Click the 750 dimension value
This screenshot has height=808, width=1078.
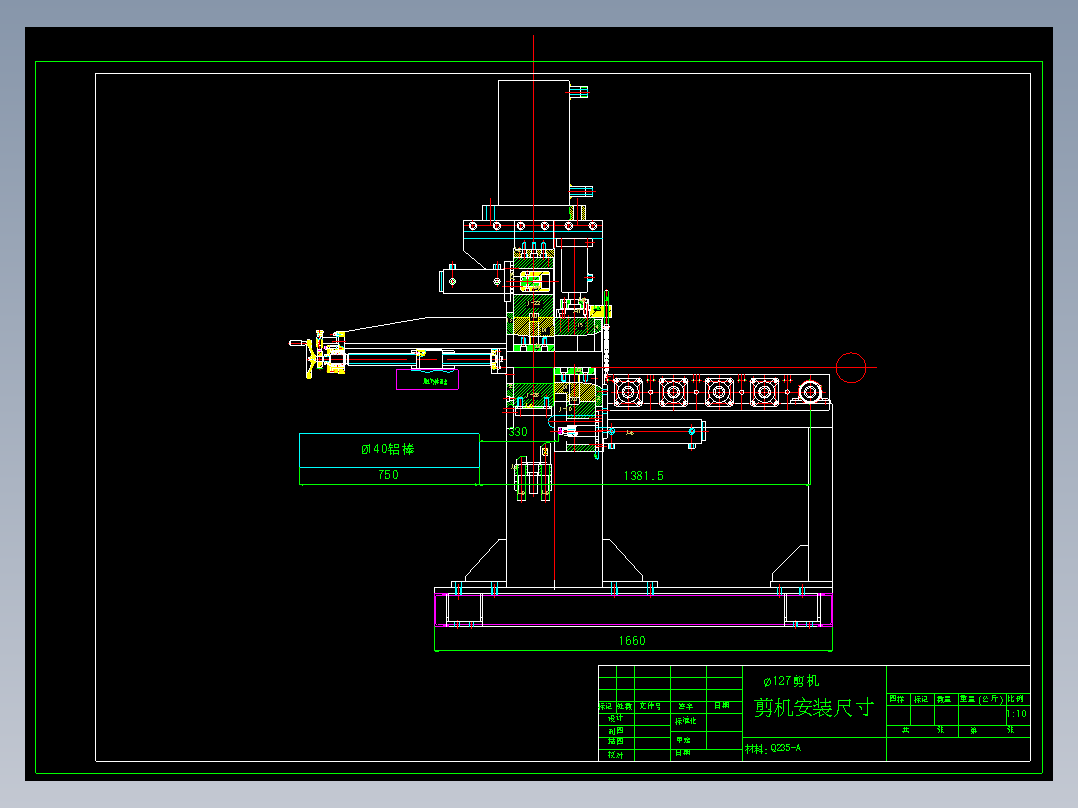tap(388, 474)
